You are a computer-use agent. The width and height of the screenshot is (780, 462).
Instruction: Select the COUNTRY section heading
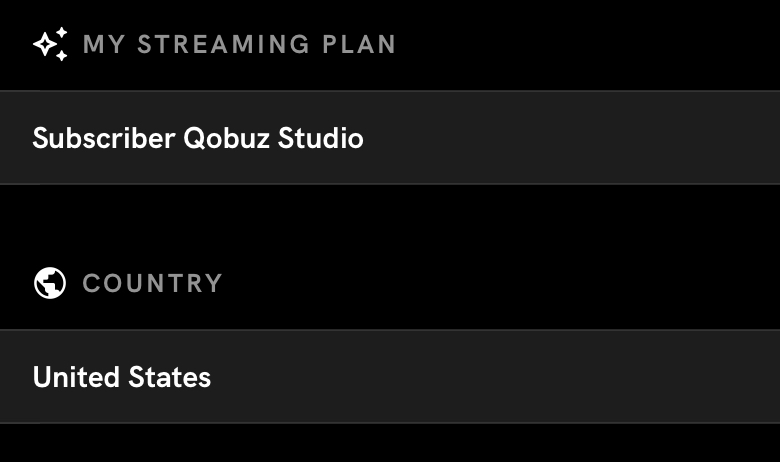(x=152, y=283)
